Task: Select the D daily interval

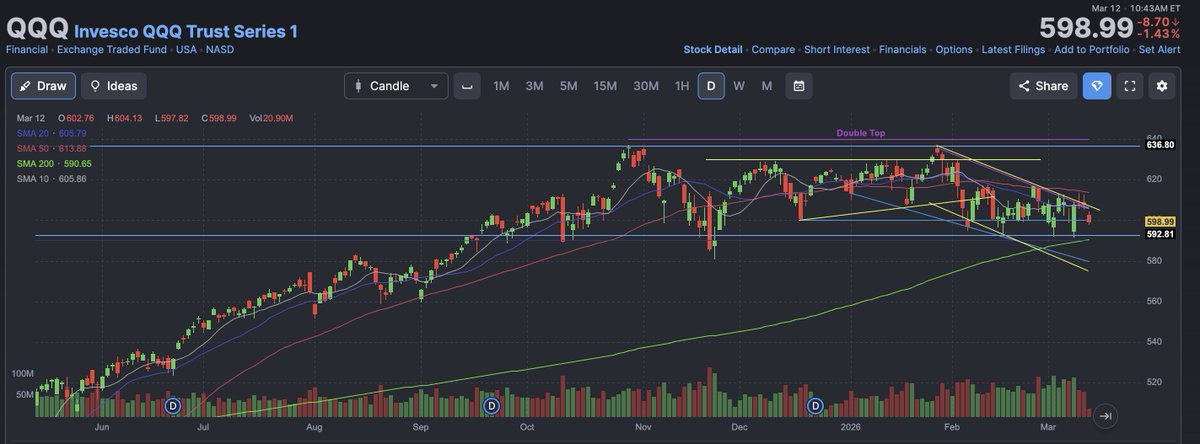Action: [x=711, y=86]
